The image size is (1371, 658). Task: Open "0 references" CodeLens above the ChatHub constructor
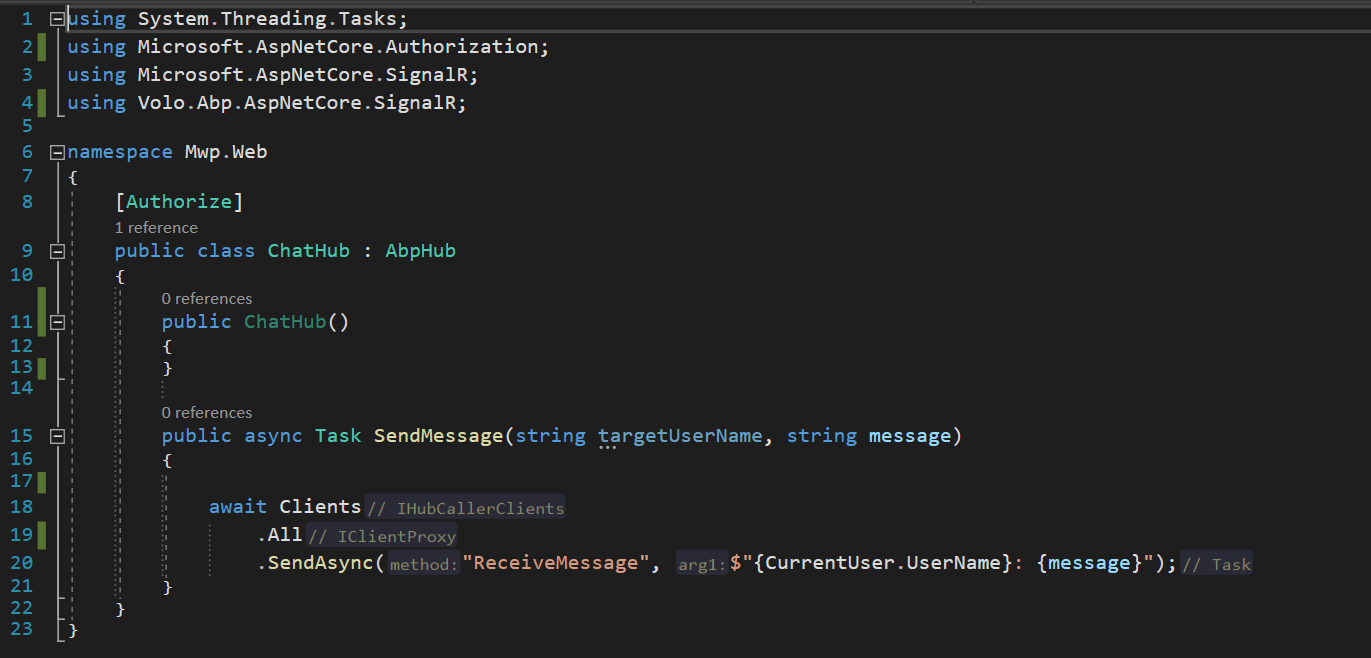(207, 299)
